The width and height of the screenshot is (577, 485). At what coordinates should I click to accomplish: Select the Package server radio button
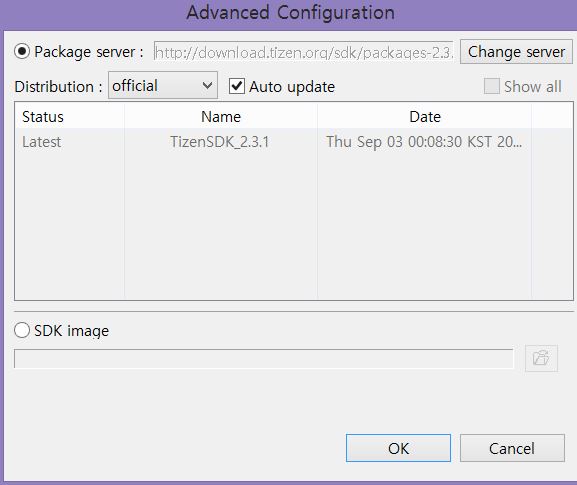[x=22, y=51]
